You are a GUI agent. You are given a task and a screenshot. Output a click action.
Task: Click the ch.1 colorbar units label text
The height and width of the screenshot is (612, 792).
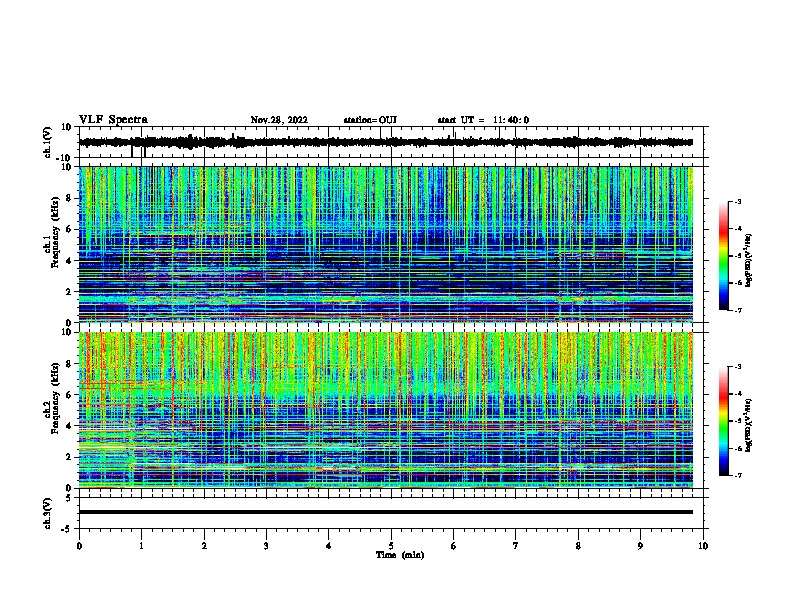pos(749,260)
